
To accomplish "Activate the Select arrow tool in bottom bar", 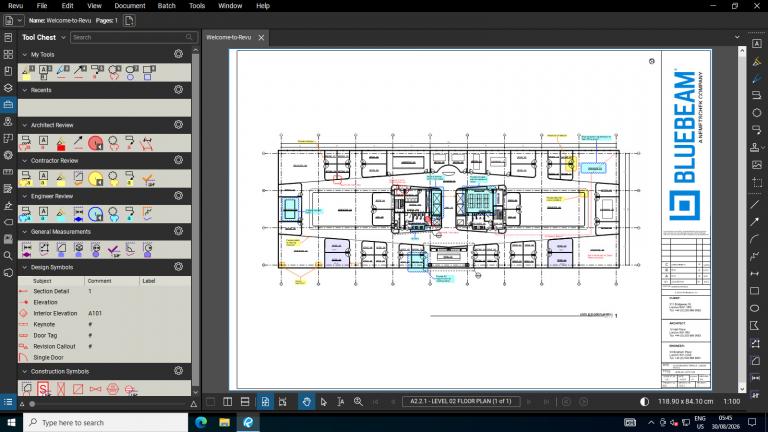I will pos(324,402).
